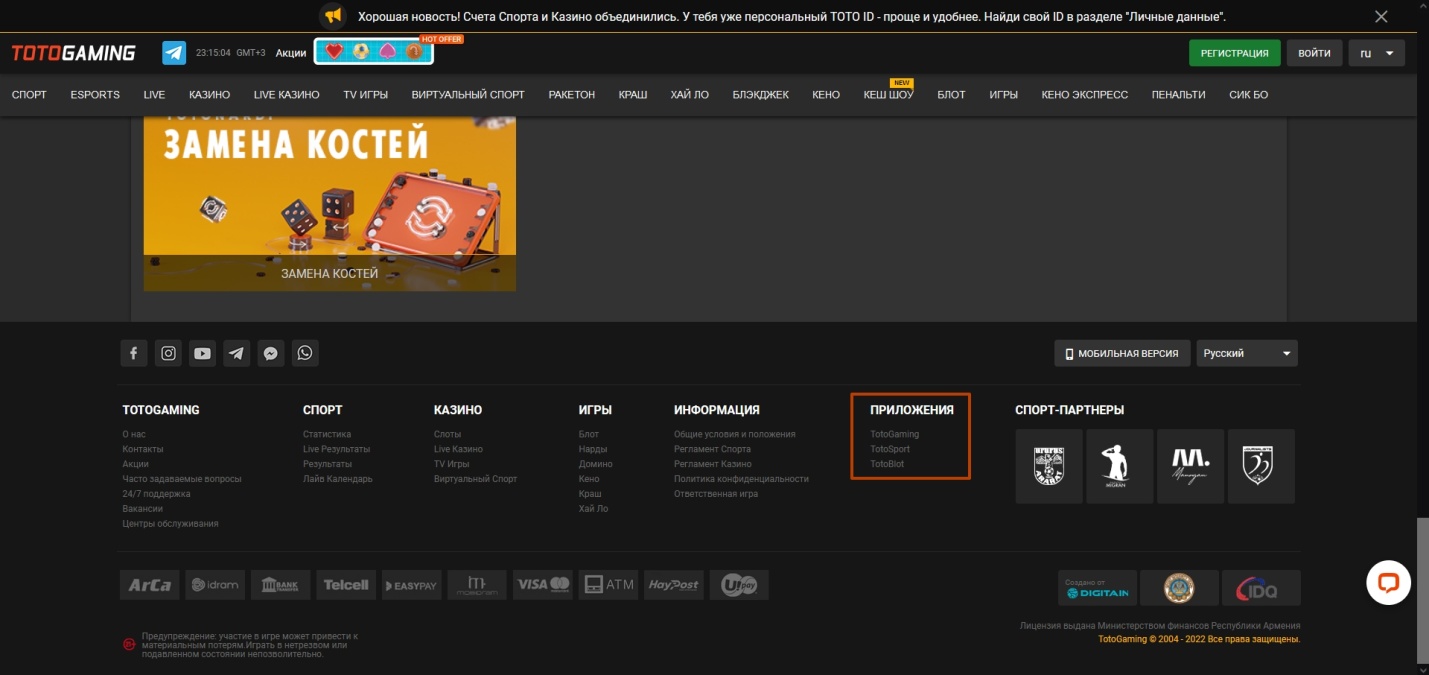Open the Facebook social icon
The height and width of the screenshot is (675, 1429).
(x=134, y=353)
